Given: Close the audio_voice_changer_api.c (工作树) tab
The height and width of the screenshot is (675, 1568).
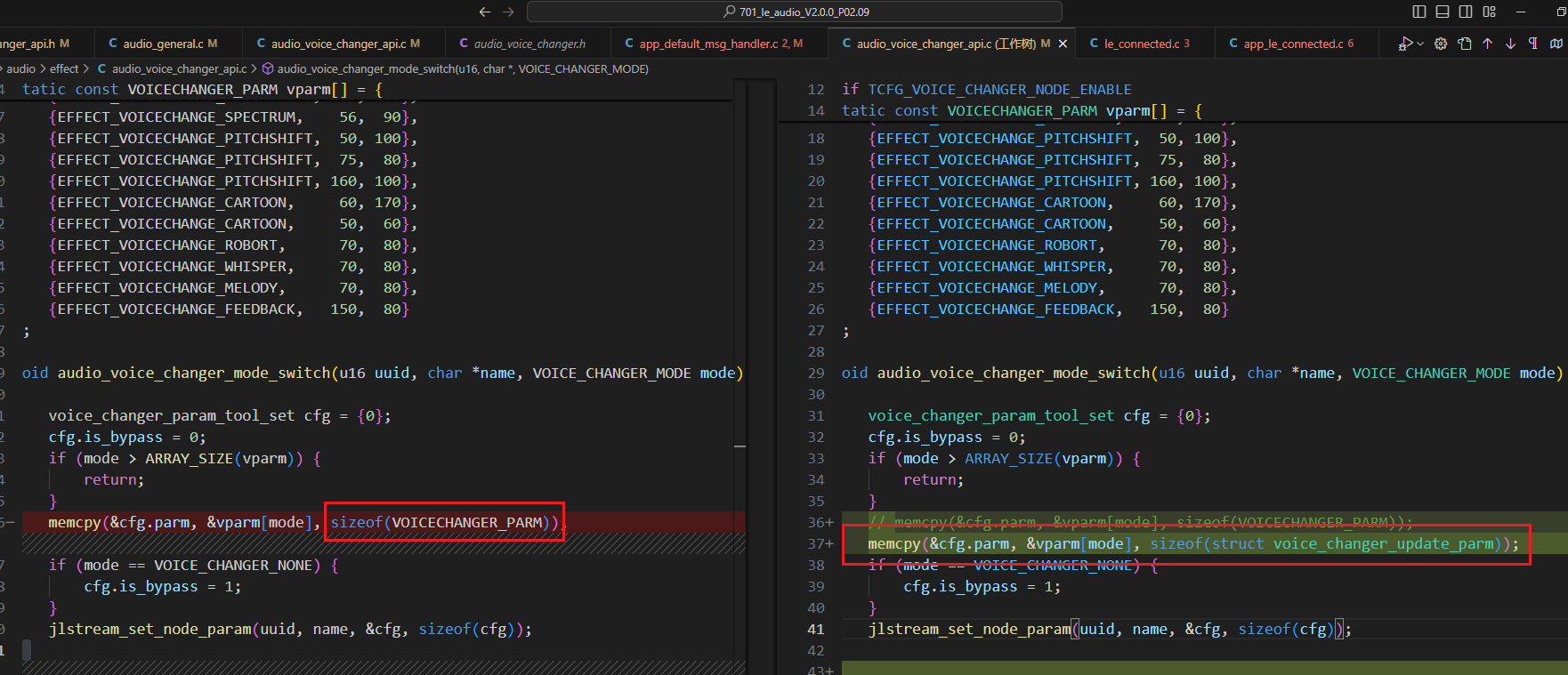Looking at the screenshot, I should pyautogui.click(x=1063, y=44).
